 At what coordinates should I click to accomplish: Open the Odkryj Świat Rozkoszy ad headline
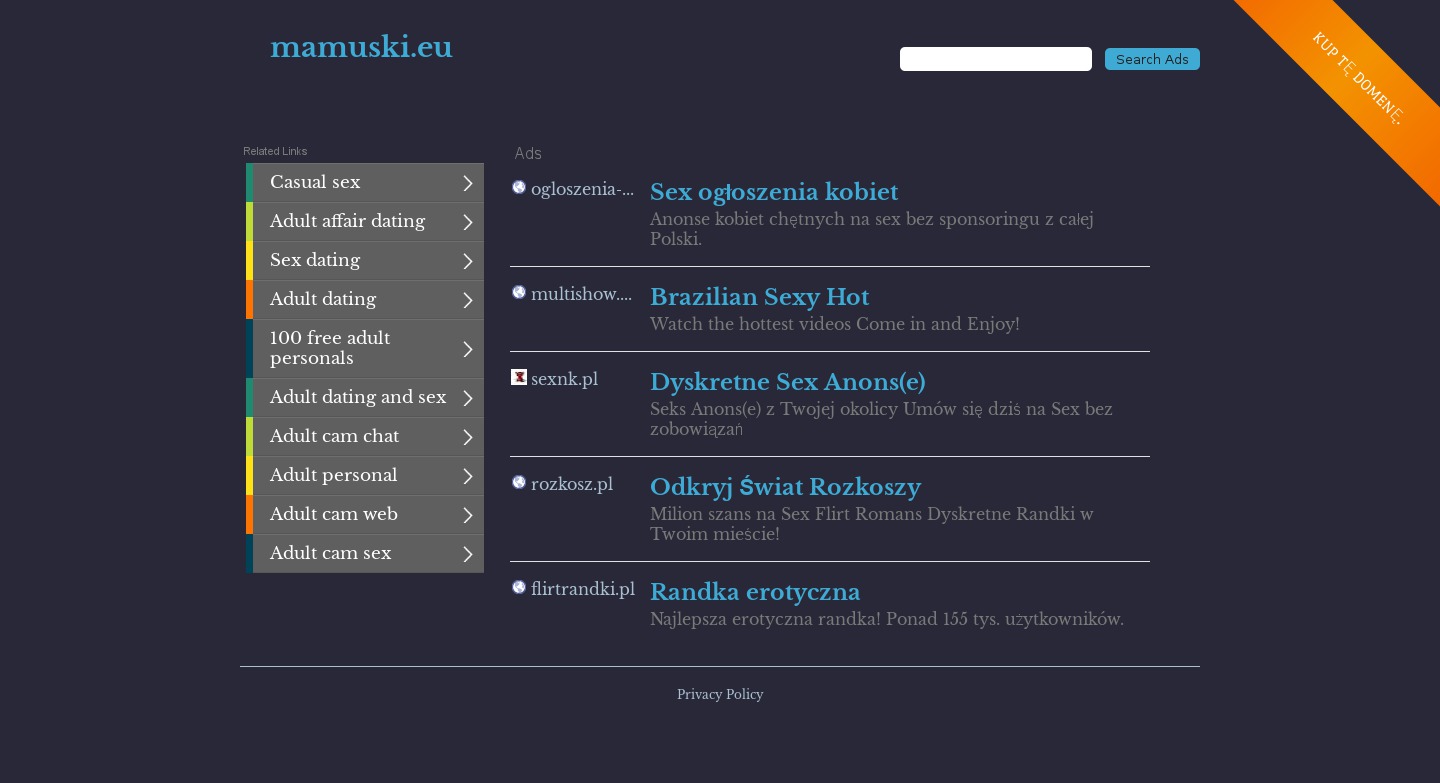pyautogui.click(x=785, y=487)
